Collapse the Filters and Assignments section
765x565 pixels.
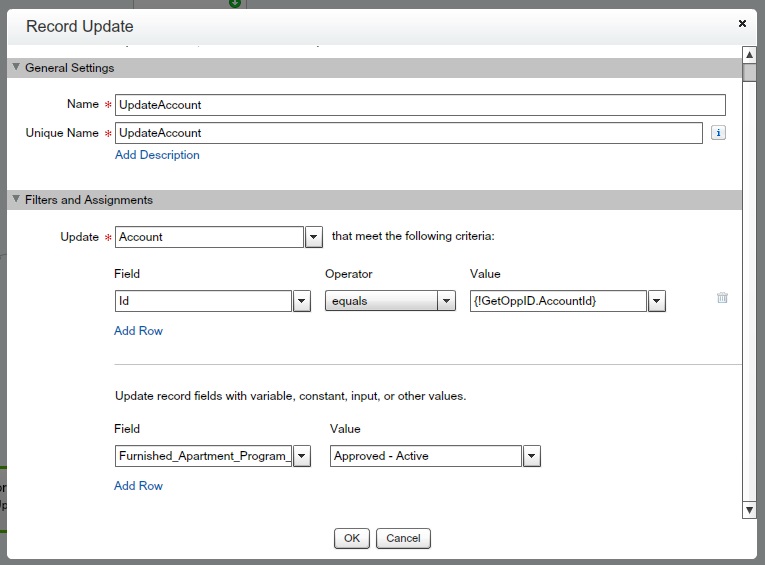pyautogui.click(x=15, y=200)
